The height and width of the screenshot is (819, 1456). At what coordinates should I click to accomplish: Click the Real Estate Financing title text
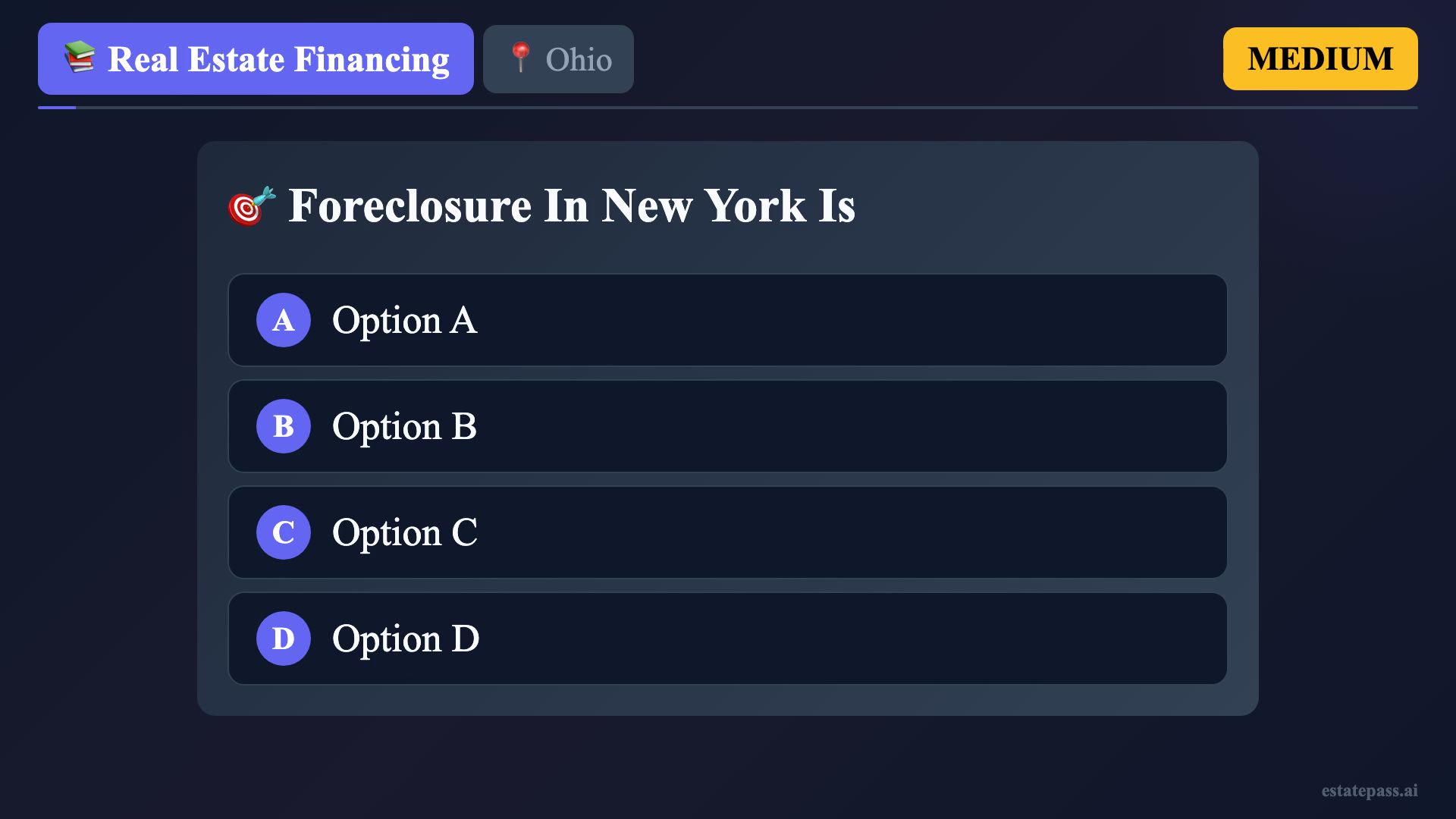[x=278, y=59]
